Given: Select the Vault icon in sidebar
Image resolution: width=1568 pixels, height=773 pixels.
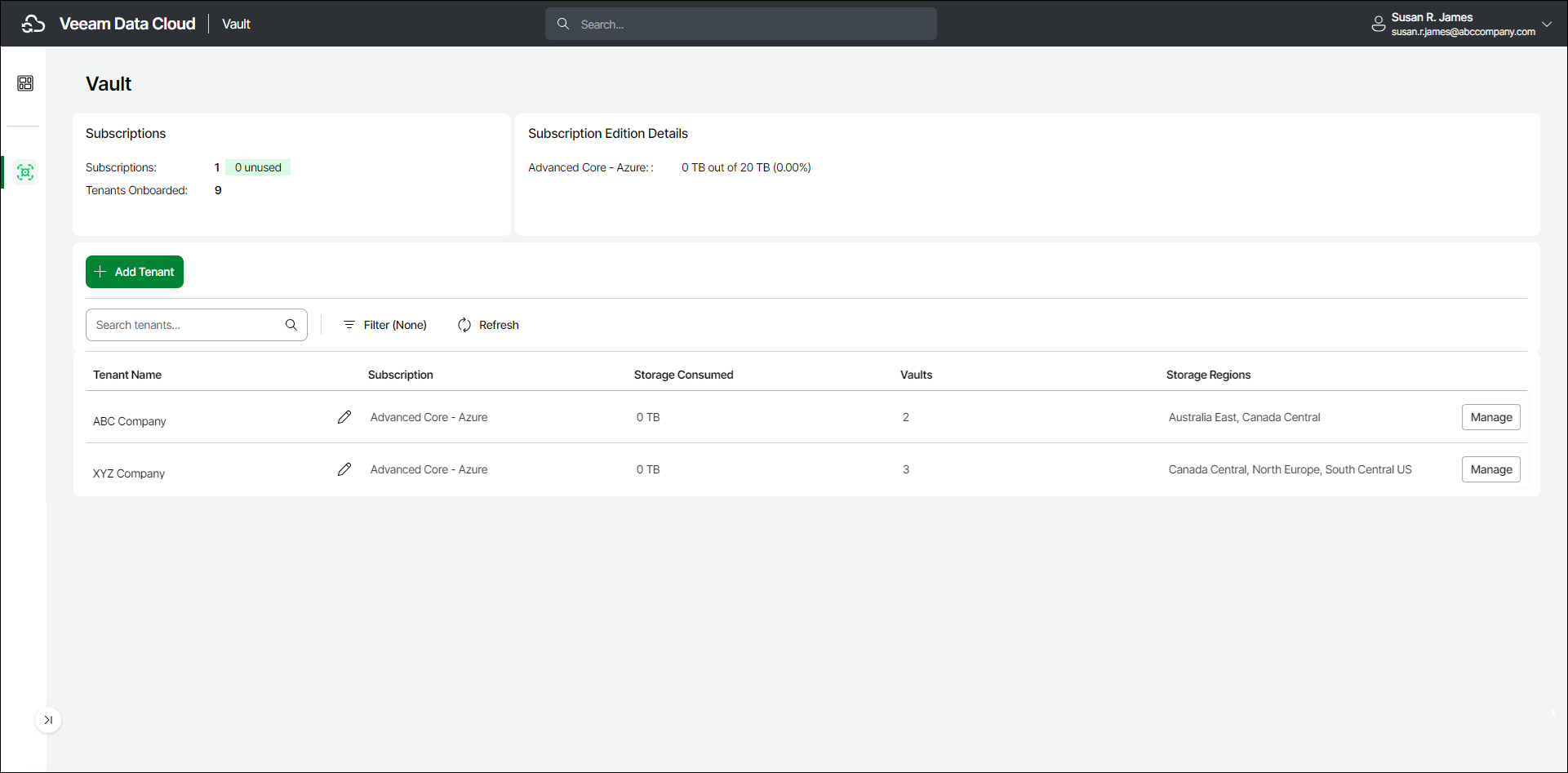Looking at the screenshot, I should (x=25, y=172).
